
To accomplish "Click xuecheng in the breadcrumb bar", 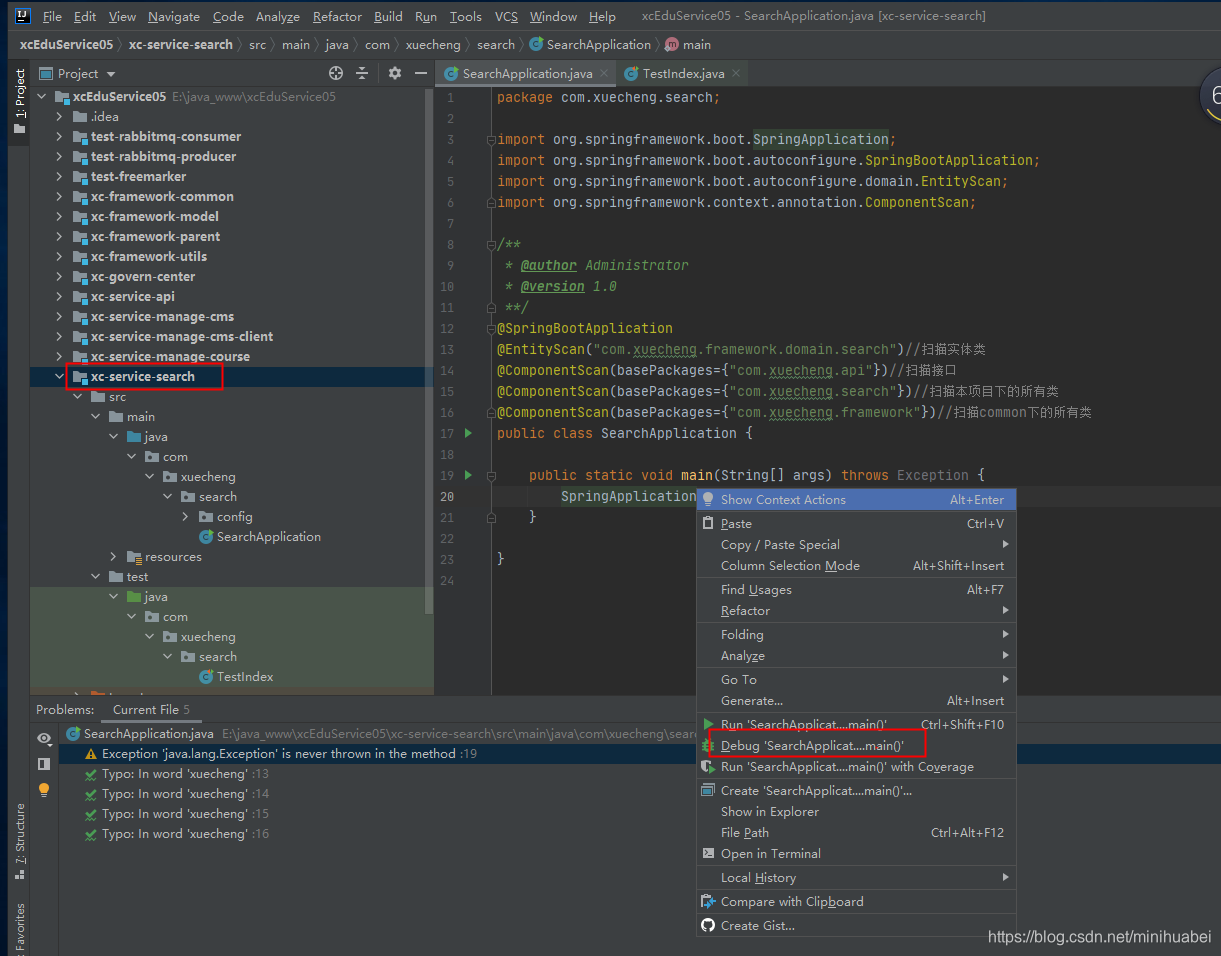I will (433, 44).
